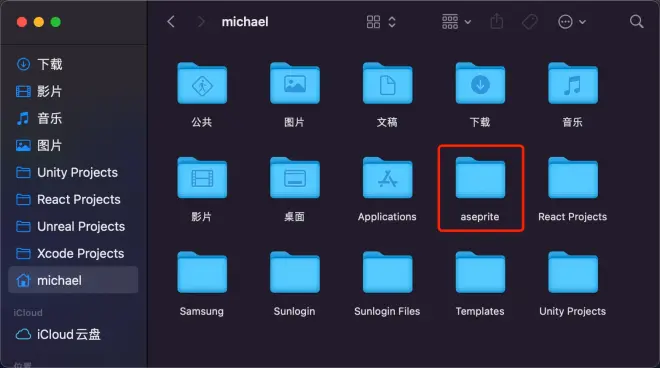Select the Sunlogin folder icon

coord(295,272)
